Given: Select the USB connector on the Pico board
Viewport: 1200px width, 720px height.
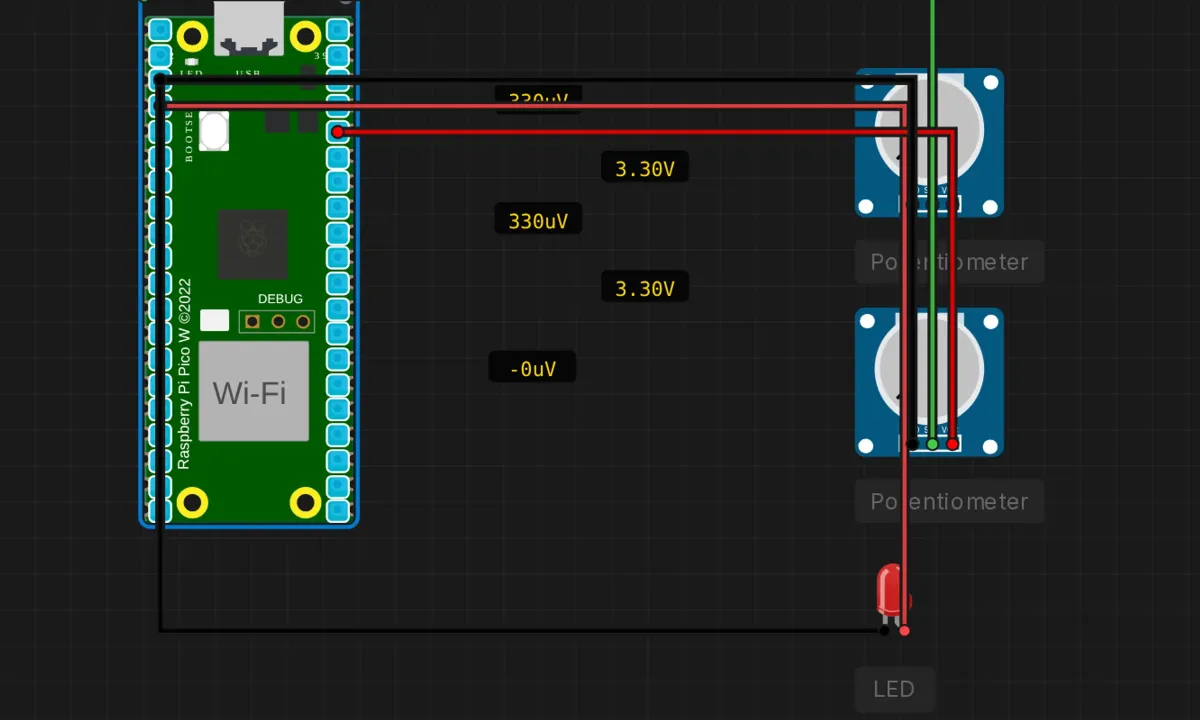Looking at the screenshot, I should [248, 27].
